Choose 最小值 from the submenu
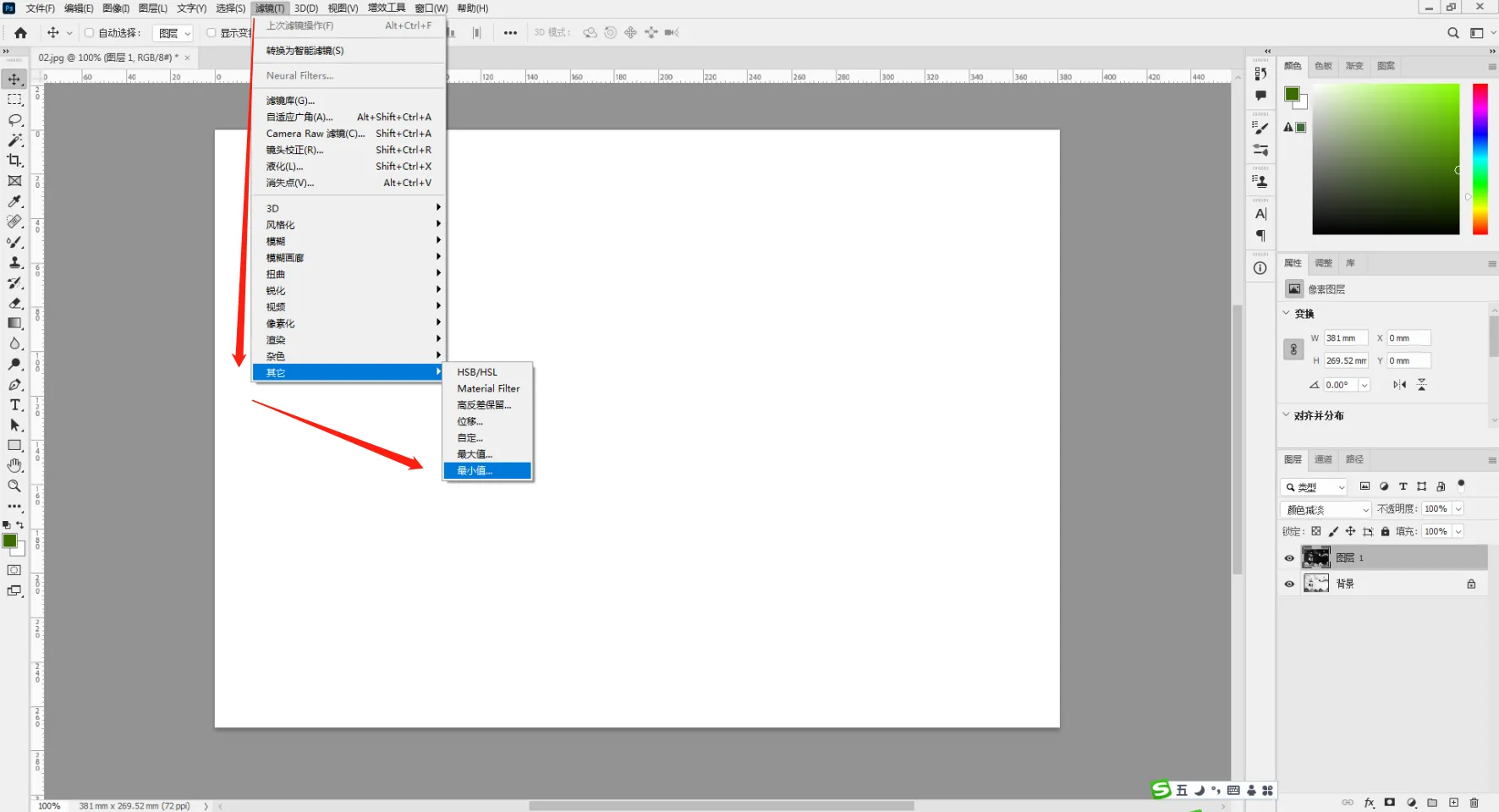Viewport: 1499px width, 812px height. 475,471
